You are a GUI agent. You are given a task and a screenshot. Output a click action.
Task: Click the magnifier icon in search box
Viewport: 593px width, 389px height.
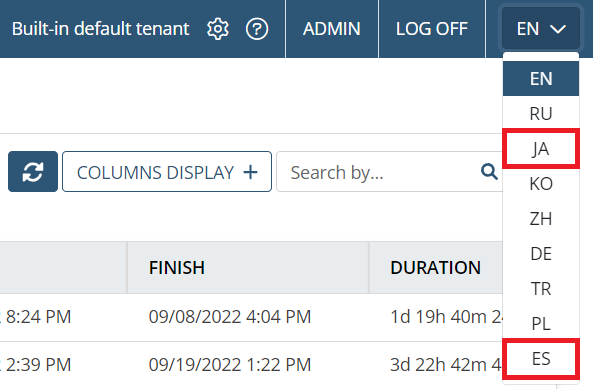click(489, 172)
